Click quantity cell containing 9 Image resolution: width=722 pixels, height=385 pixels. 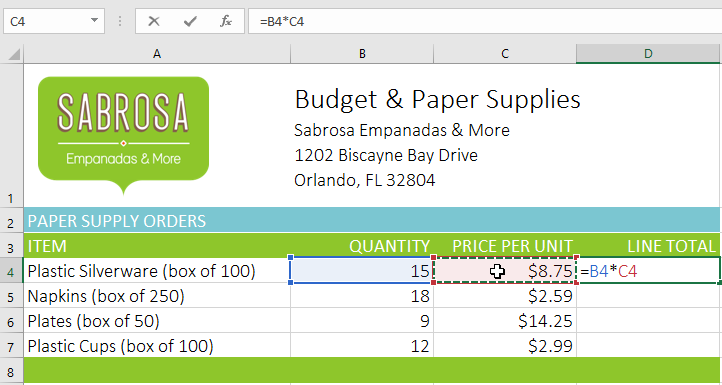(362, 321)
